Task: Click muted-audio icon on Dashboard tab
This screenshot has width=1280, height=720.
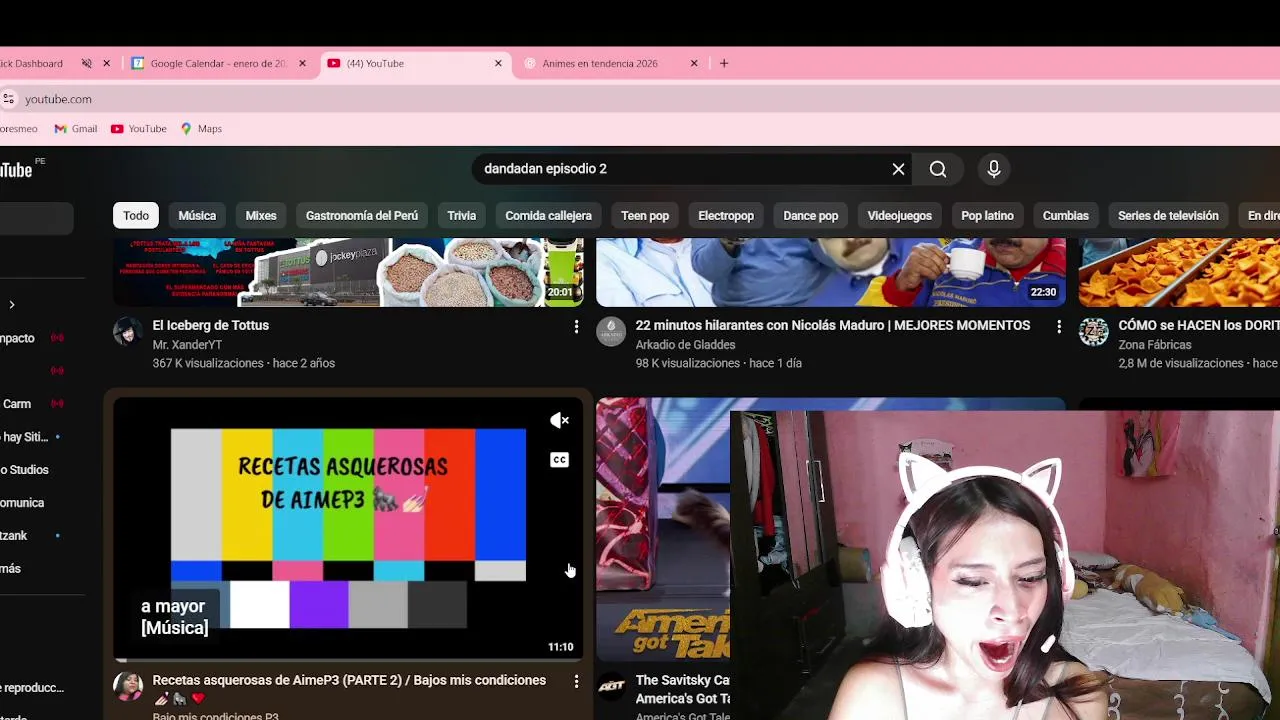Action: click(86, 63)
